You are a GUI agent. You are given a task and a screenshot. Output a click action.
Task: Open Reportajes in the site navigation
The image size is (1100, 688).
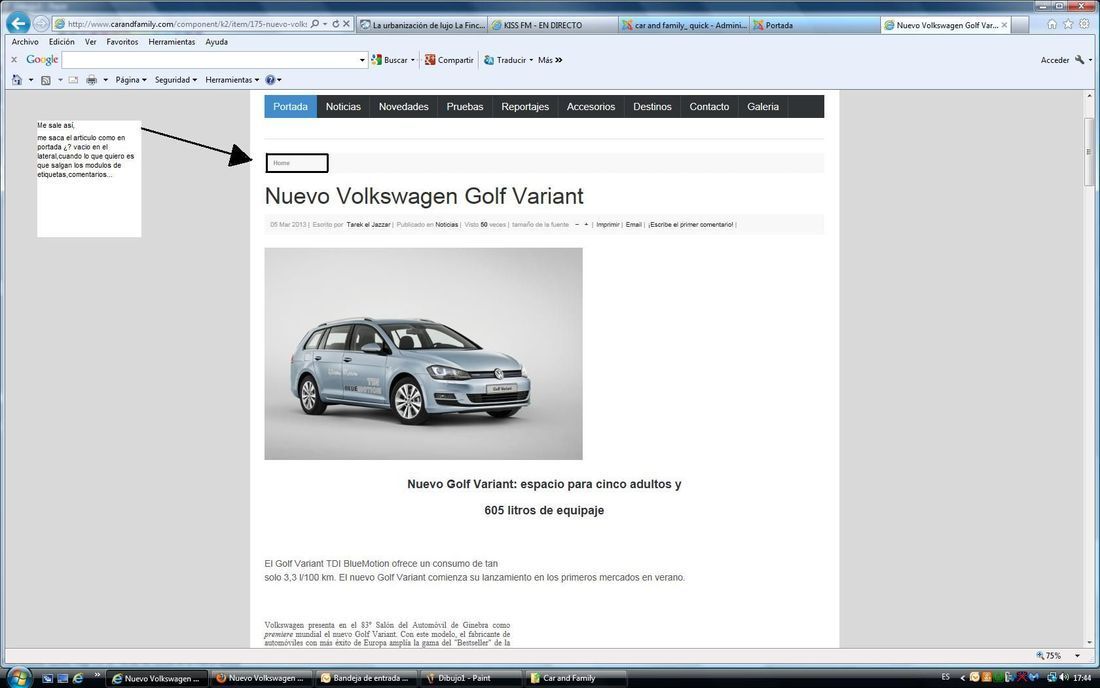(x=525, y=107)
